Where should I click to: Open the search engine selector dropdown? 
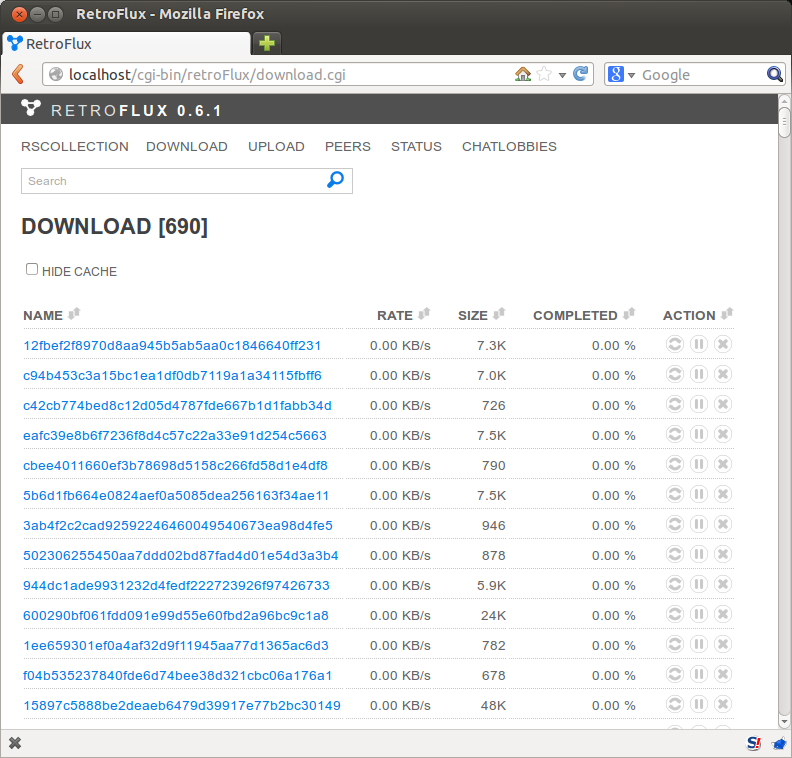click(631, 75)
